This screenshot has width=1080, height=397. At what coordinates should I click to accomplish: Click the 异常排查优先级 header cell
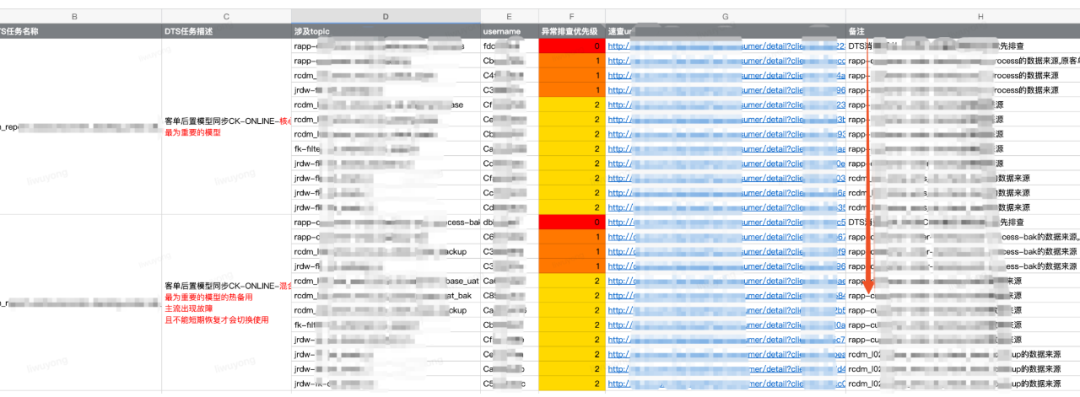pos(572,31)
